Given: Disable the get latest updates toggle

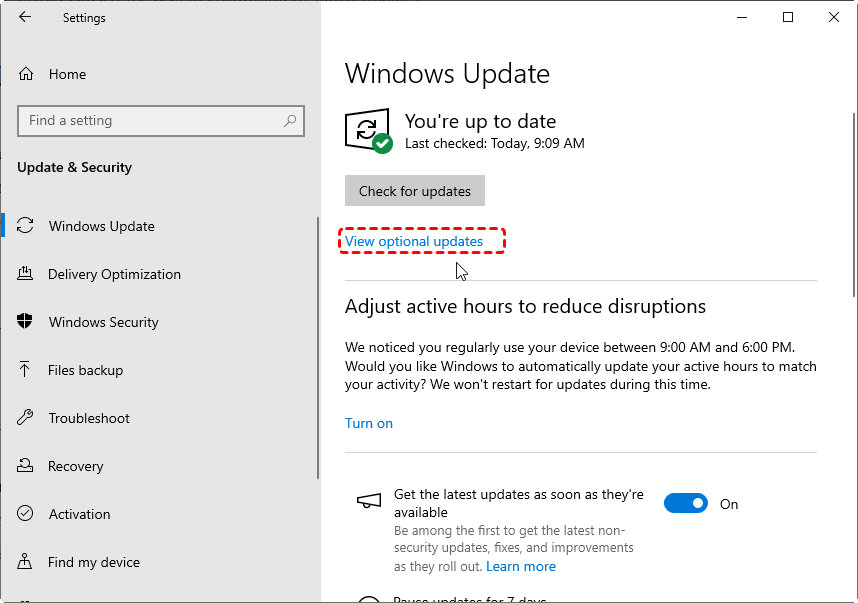Looking at the screenshot, I should click(686, 504).
